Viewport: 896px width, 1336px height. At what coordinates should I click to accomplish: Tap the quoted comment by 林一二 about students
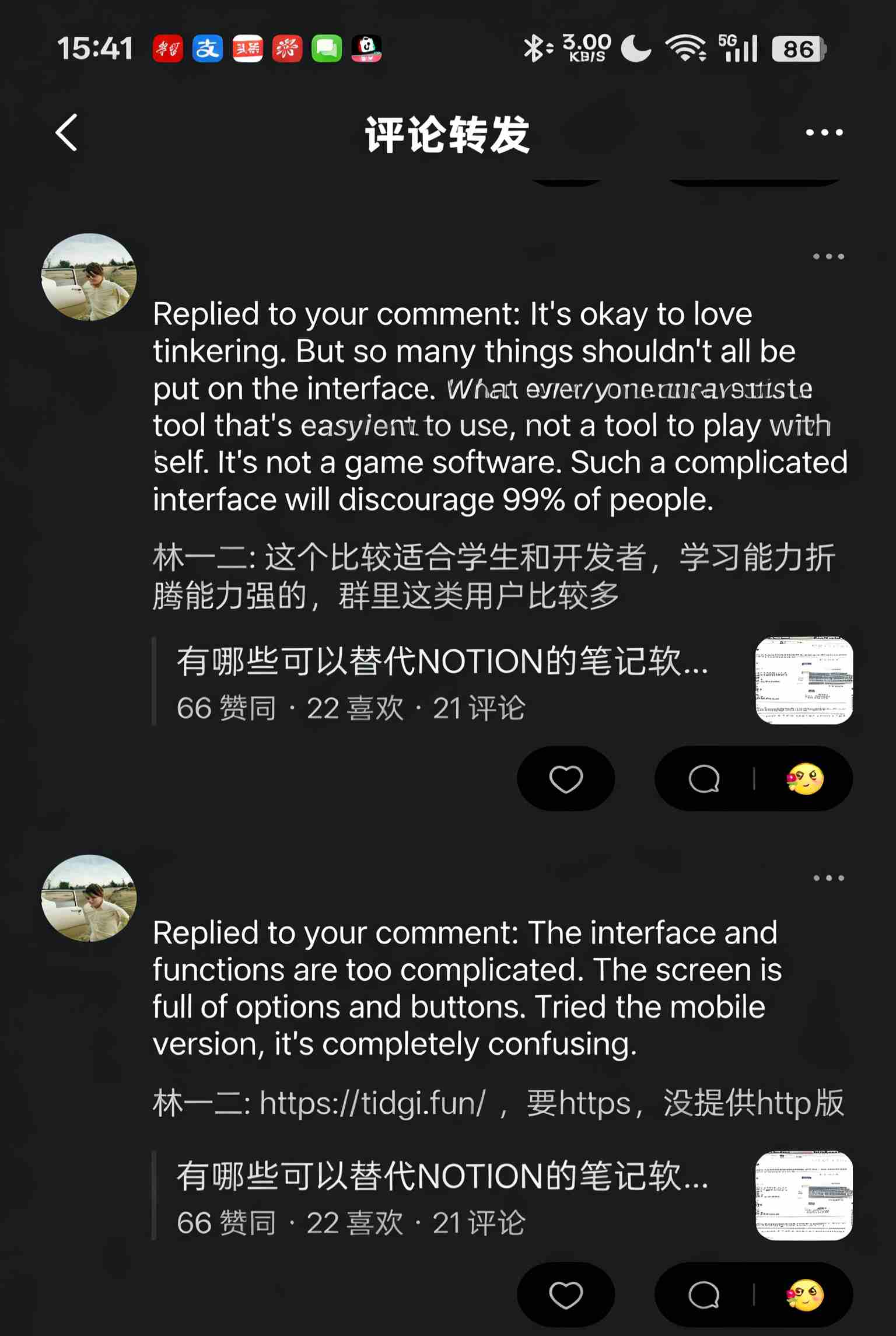(495, 576)
